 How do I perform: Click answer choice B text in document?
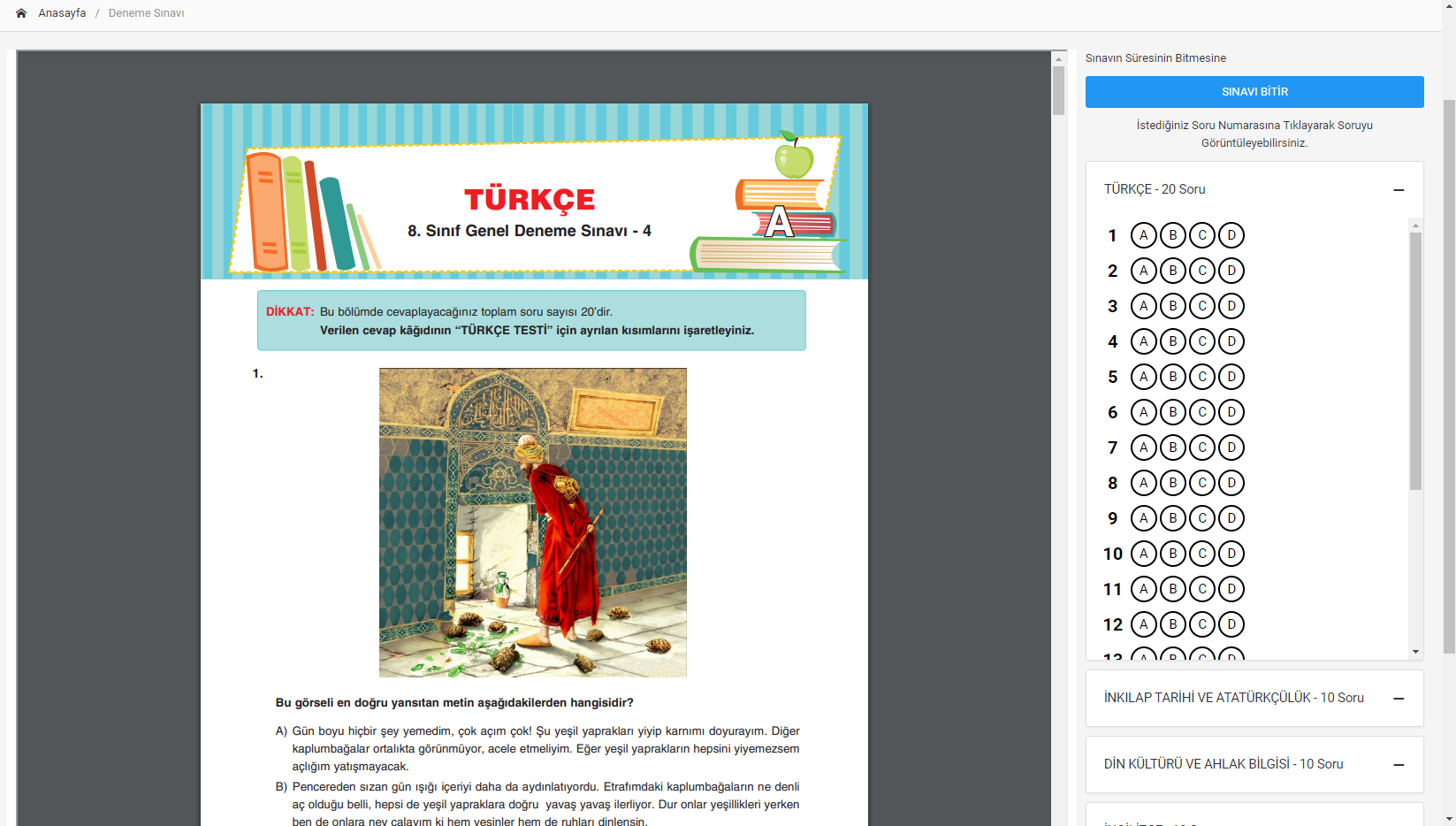click(x=537, y=804)
